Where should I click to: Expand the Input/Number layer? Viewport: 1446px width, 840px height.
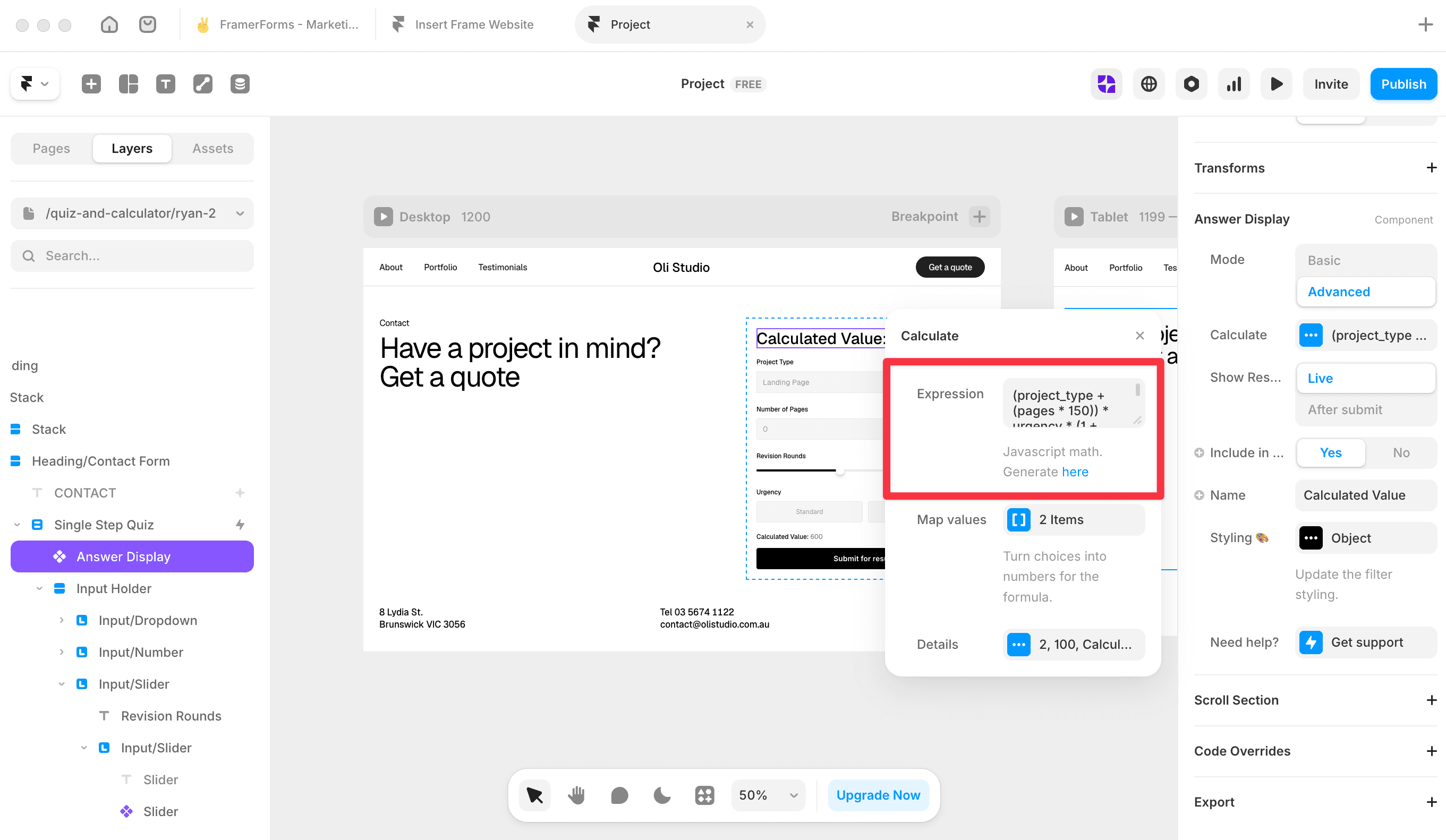[62, 652]
